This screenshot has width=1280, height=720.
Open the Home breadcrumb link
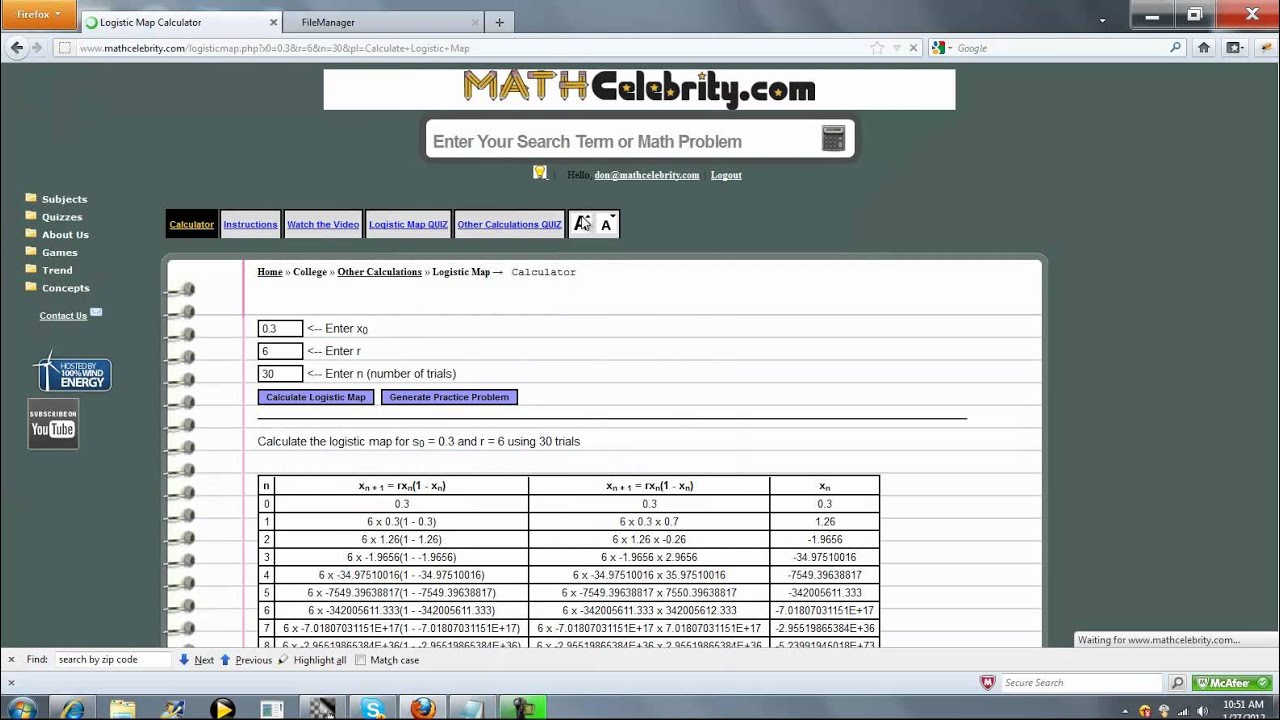[270, 272]
